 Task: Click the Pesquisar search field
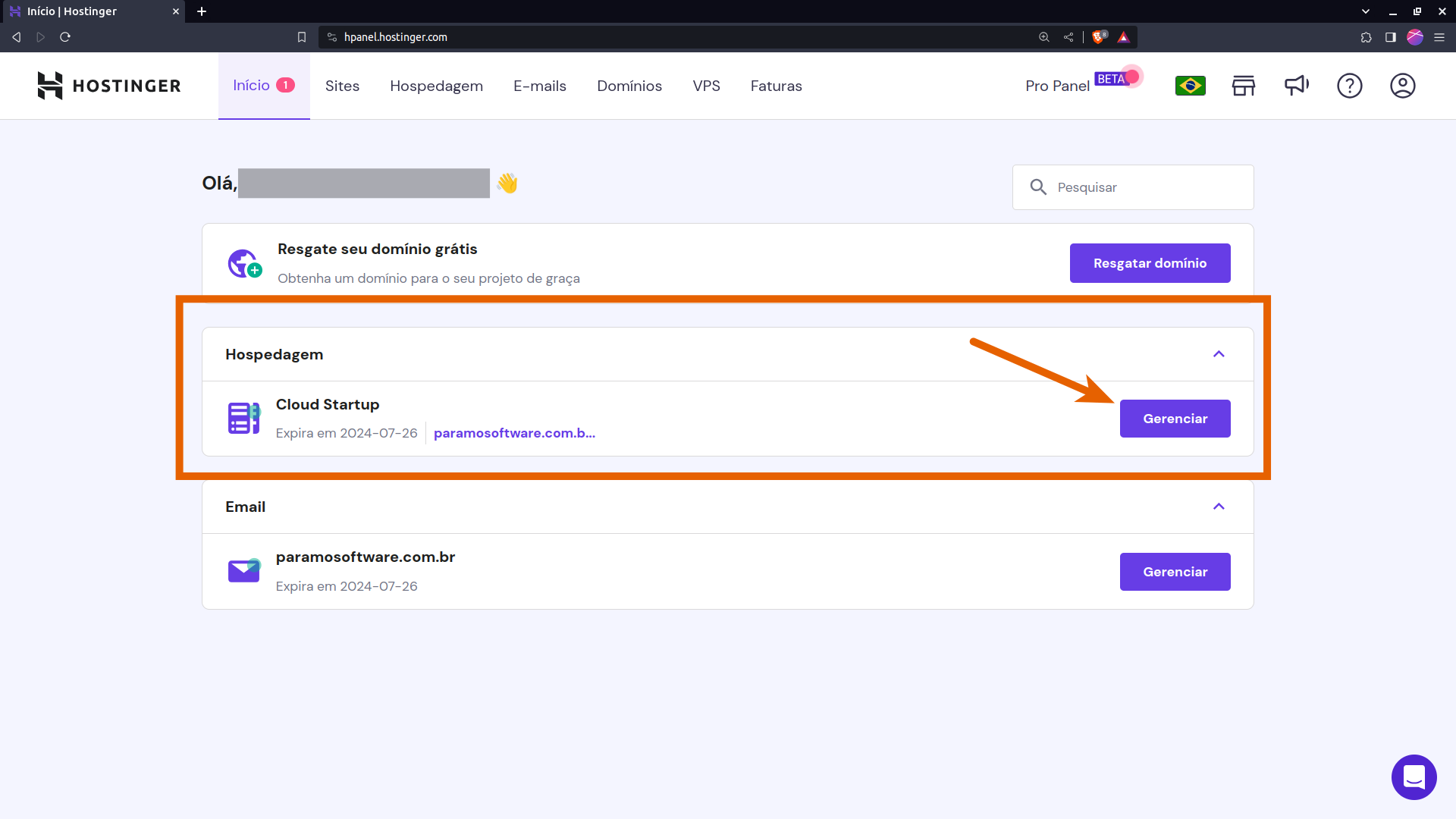click(1133, 187)
